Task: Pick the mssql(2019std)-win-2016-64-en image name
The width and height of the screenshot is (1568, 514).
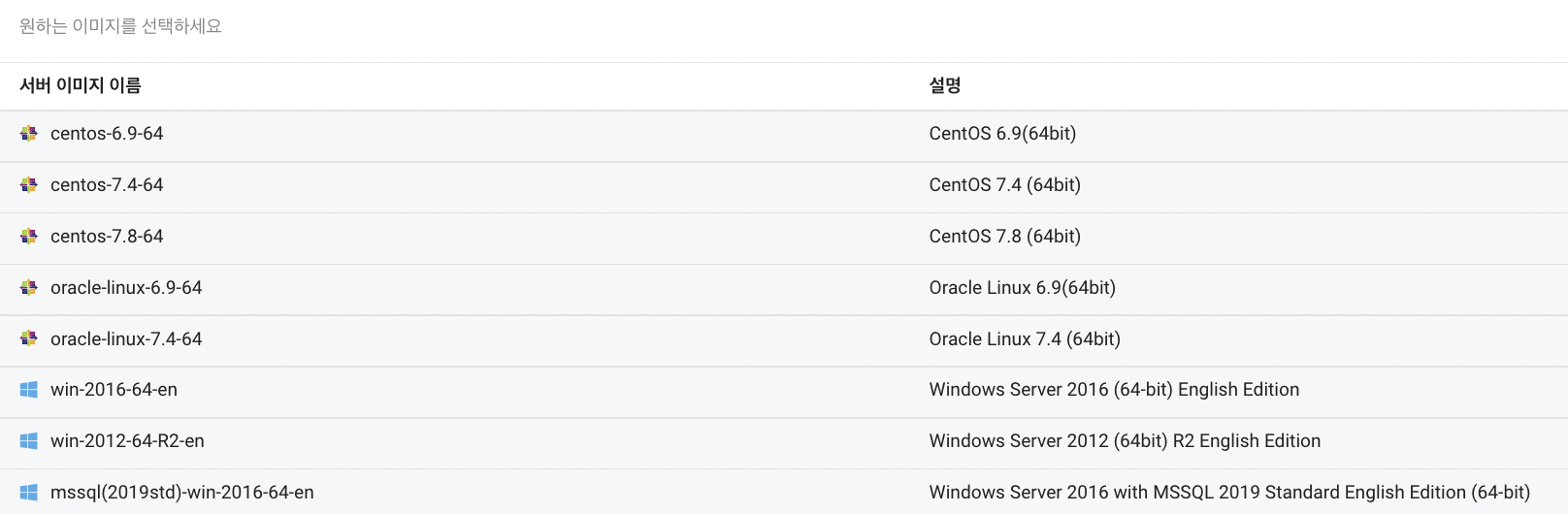Action: 182,493
